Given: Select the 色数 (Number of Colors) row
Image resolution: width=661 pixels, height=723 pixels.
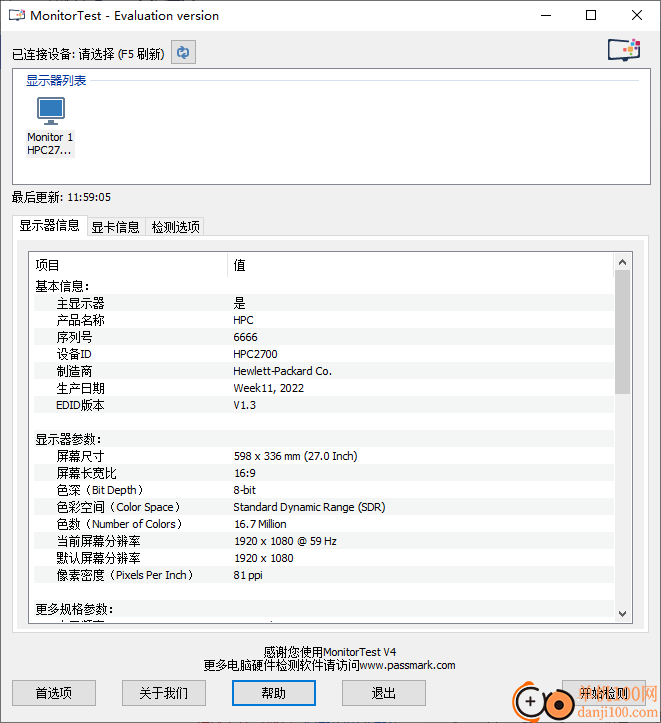Looking at the screenshot, I should pyautogui.click(x=324, y=524).
